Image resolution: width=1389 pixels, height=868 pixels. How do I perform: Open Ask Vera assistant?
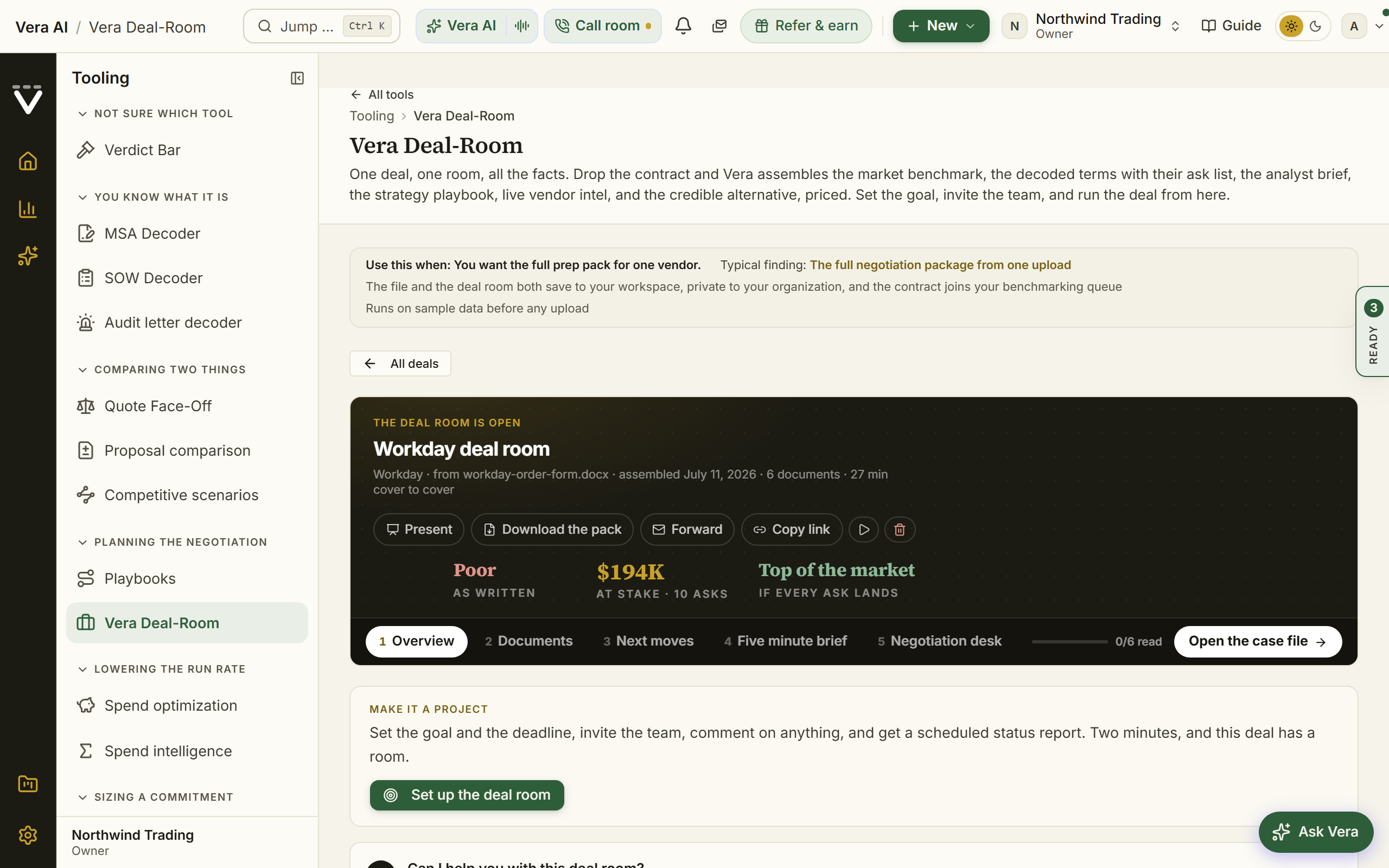[x=1316, y=832]
